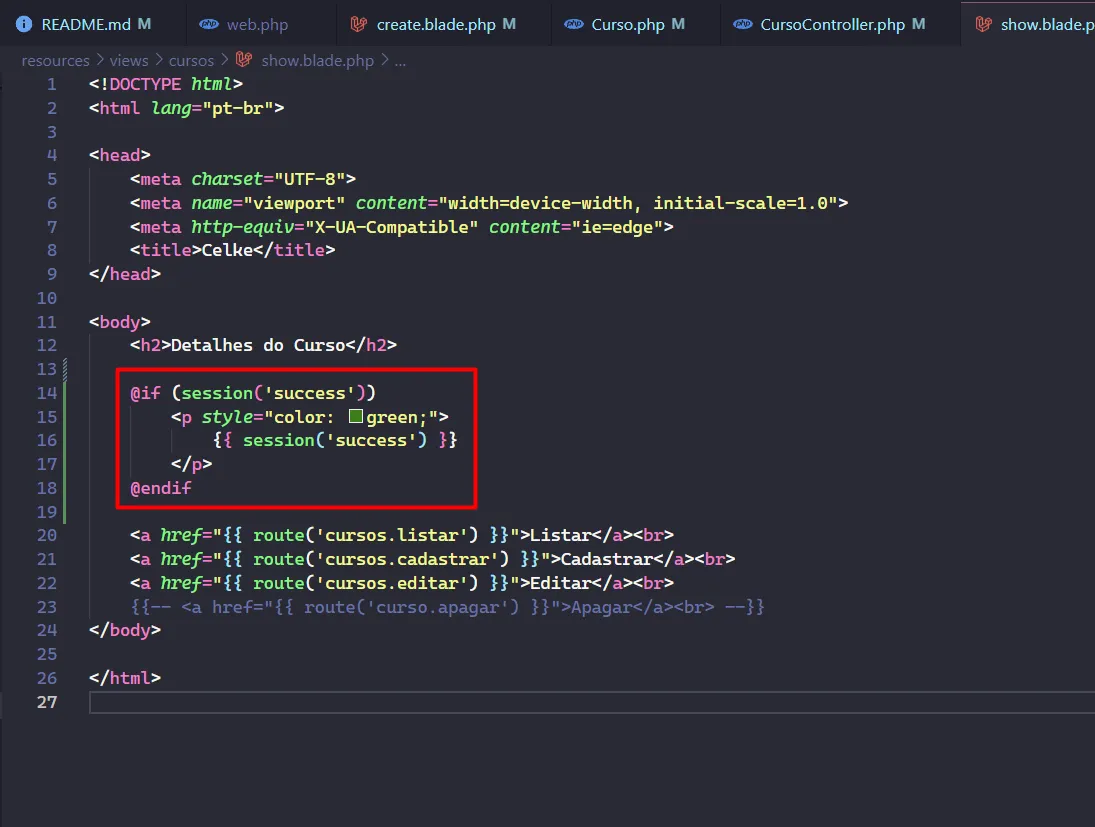Click the PHP icon on the Curso.php tab
Image resolution: width=1095 pixels, height=827 pixels.
pyautogui.click(x=574, y=24)
